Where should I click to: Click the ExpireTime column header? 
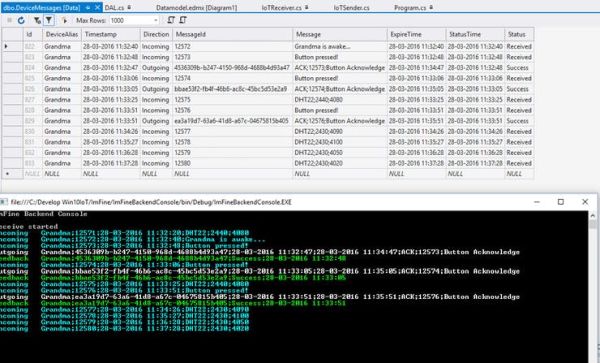tap(416, 34)
